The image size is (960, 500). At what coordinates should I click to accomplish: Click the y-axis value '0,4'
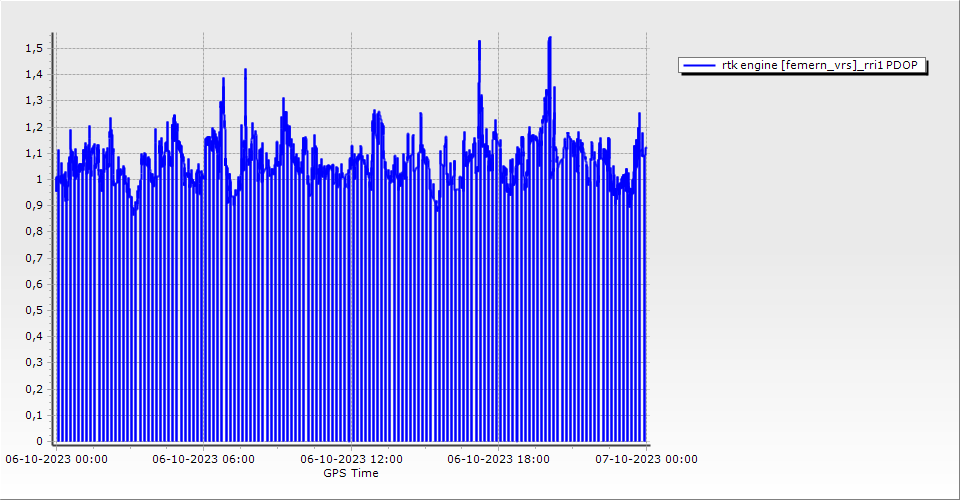pyautogui.click(x=34, y=337)
